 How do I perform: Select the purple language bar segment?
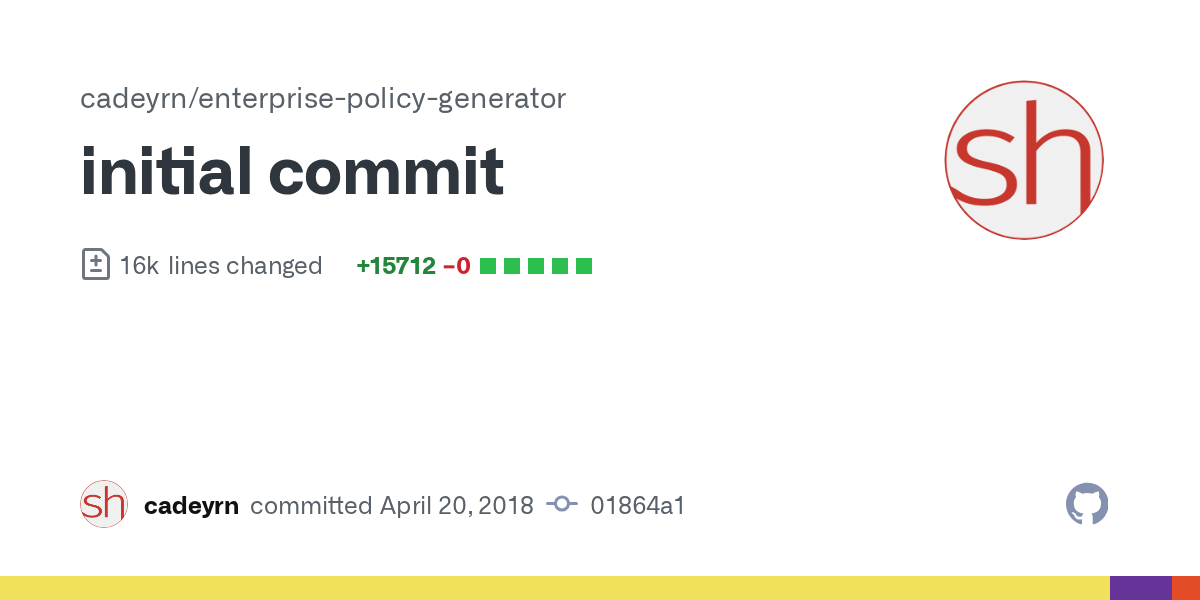tap(1141, 588)
